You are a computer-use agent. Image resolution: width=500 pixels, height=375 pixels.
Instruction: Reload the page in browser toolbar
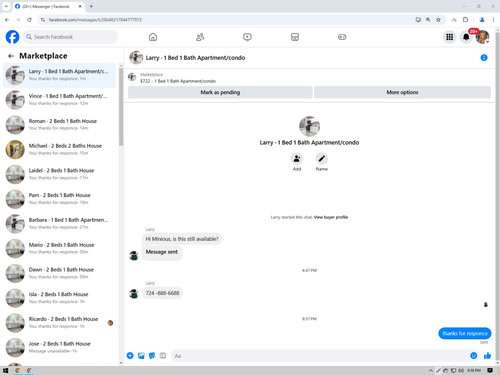coord(29,20)
